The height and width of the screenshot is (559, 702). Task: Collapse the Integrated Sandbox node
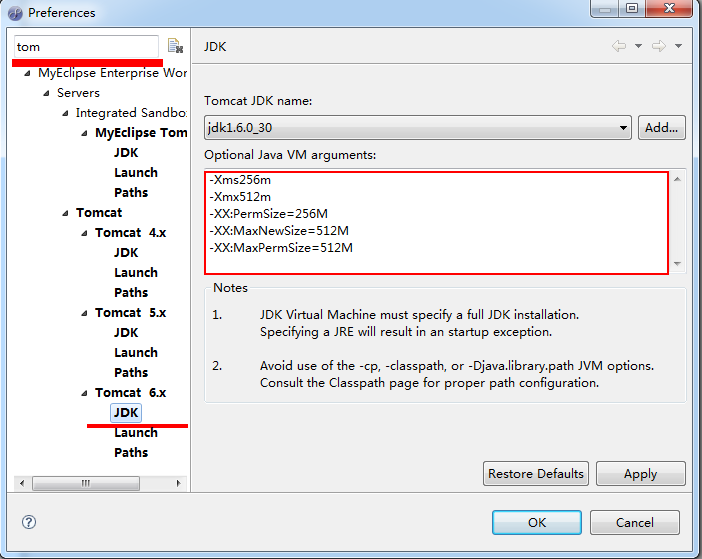(65, 113)
